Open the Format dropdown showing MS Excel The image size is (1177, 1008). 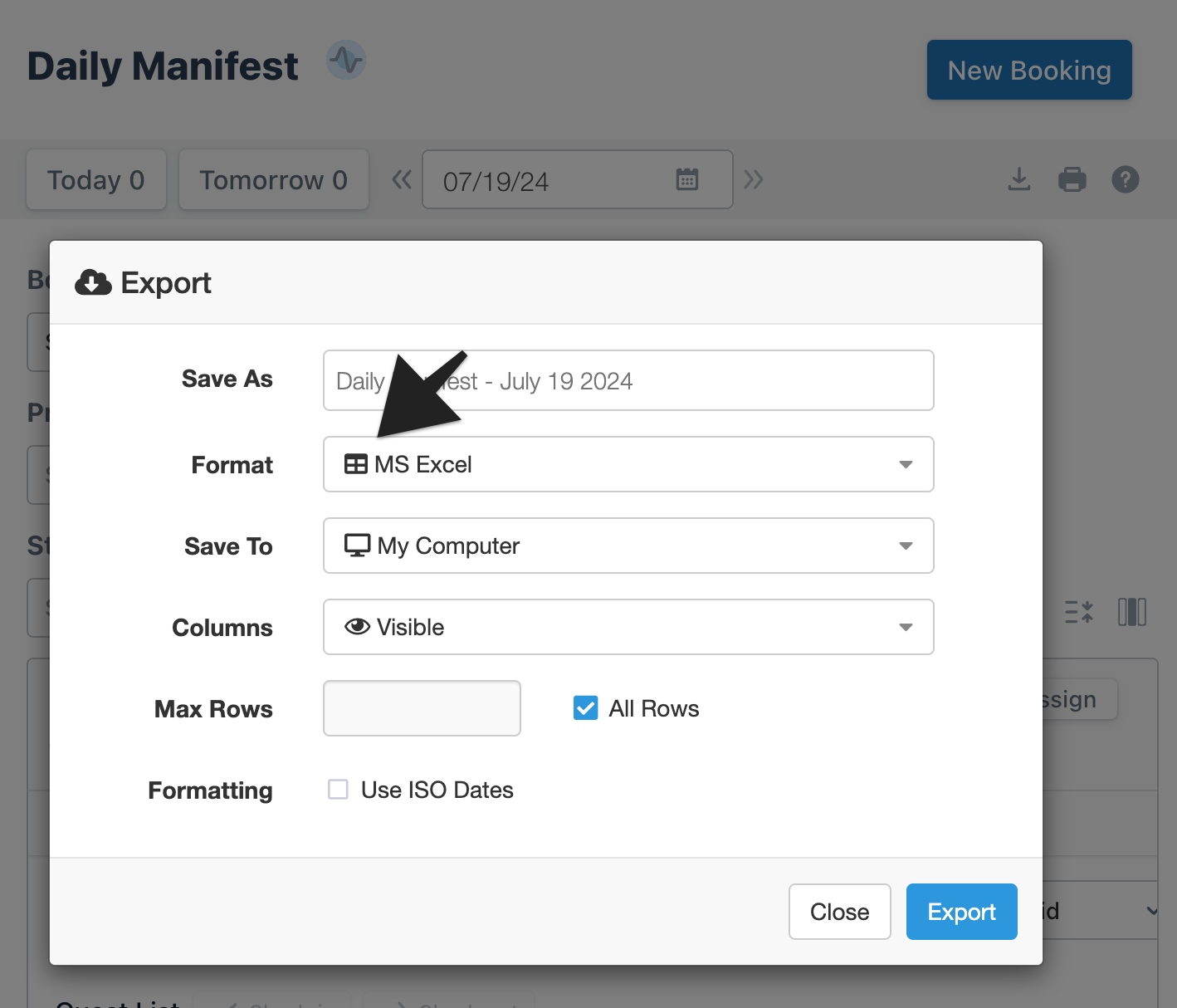point(628,464)
